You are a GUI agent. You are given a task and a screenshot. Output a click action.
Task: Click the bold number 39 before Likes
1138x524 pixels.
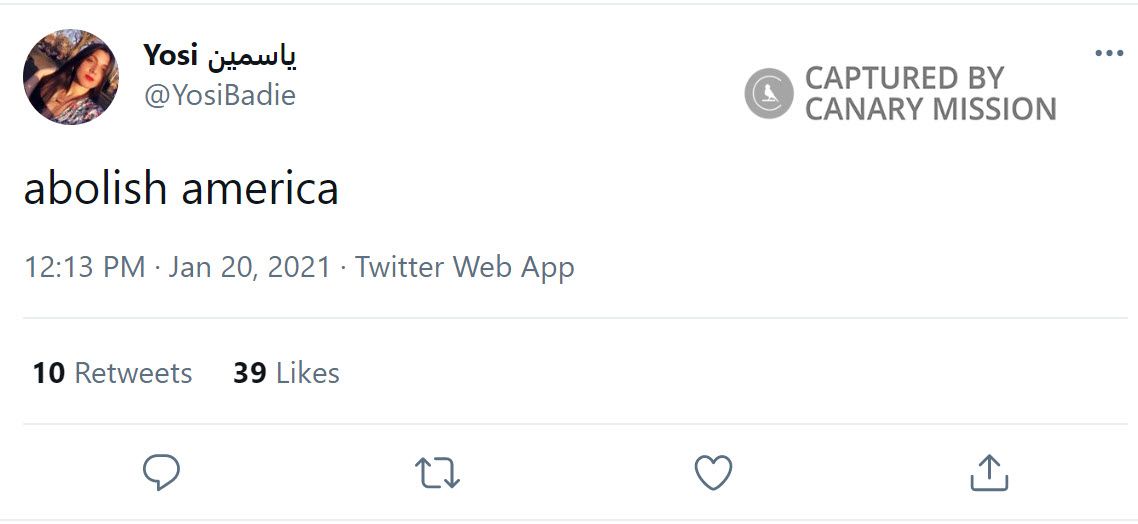(250, 373)
